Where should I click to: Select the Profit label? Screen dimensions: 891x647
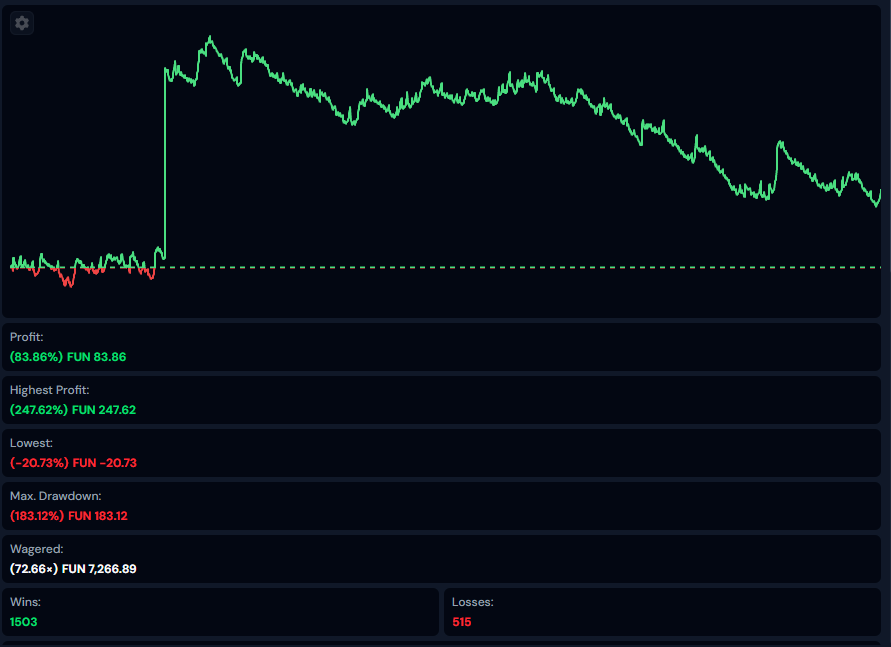click(27, 337)
